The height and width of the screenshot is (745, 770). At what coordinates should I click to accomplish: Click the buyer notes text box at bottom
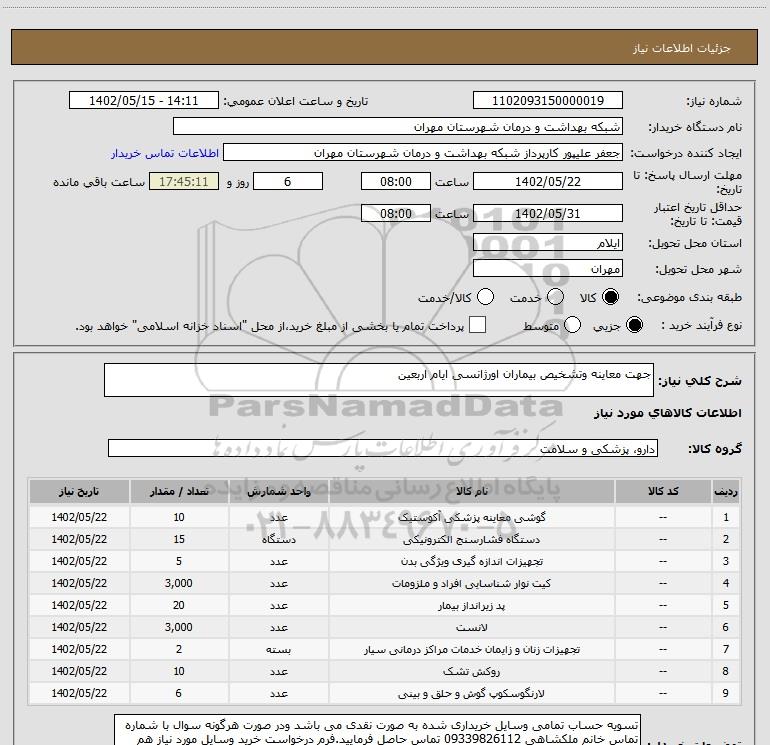pyautogui.click(x=378, y=730)
